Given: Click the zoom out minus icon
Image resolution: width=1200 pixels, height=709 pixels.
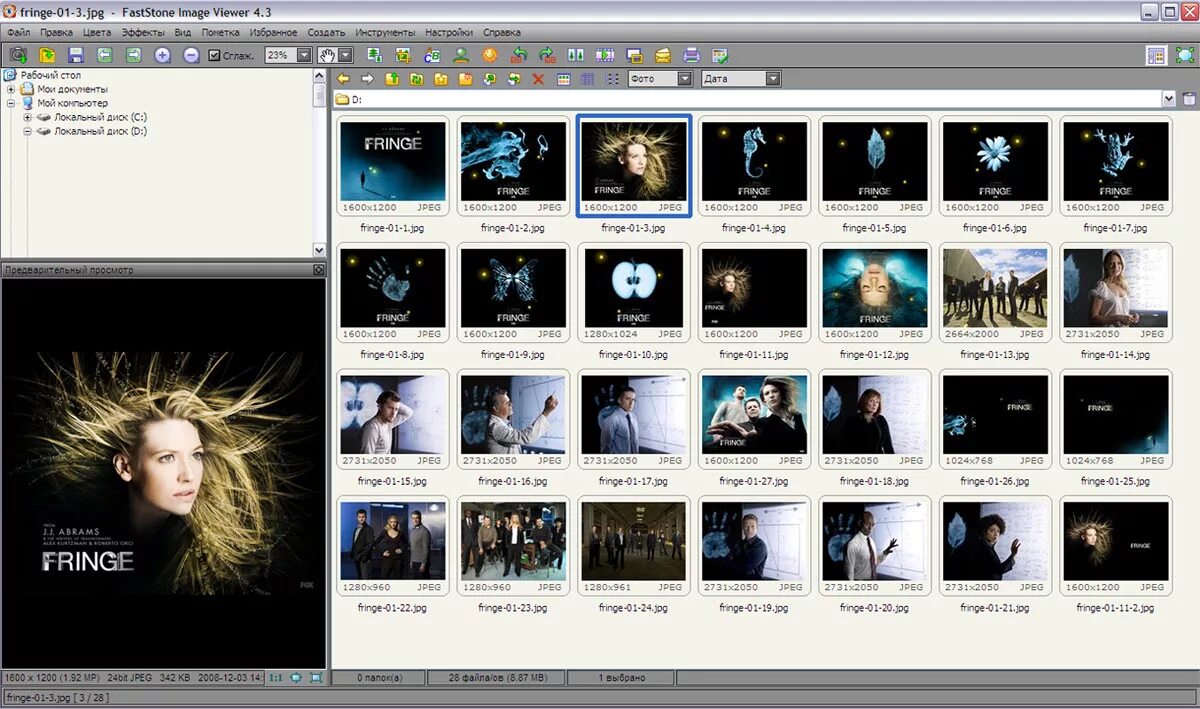Looking at the screenshot, I should coord(192,55).
